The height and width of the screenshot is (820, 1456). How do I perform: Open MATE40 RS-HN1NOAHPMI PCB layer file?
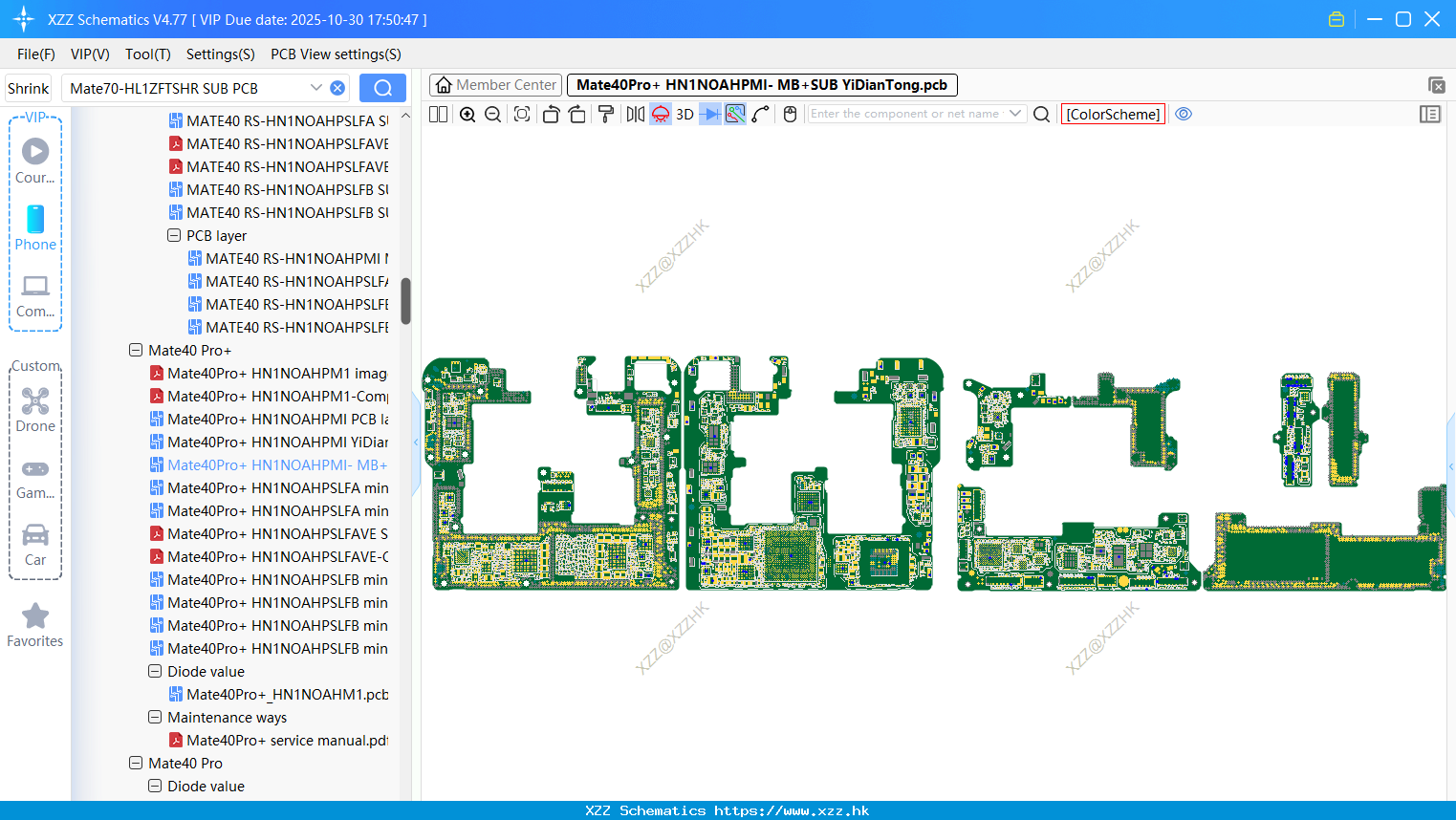tap(289, 258)
